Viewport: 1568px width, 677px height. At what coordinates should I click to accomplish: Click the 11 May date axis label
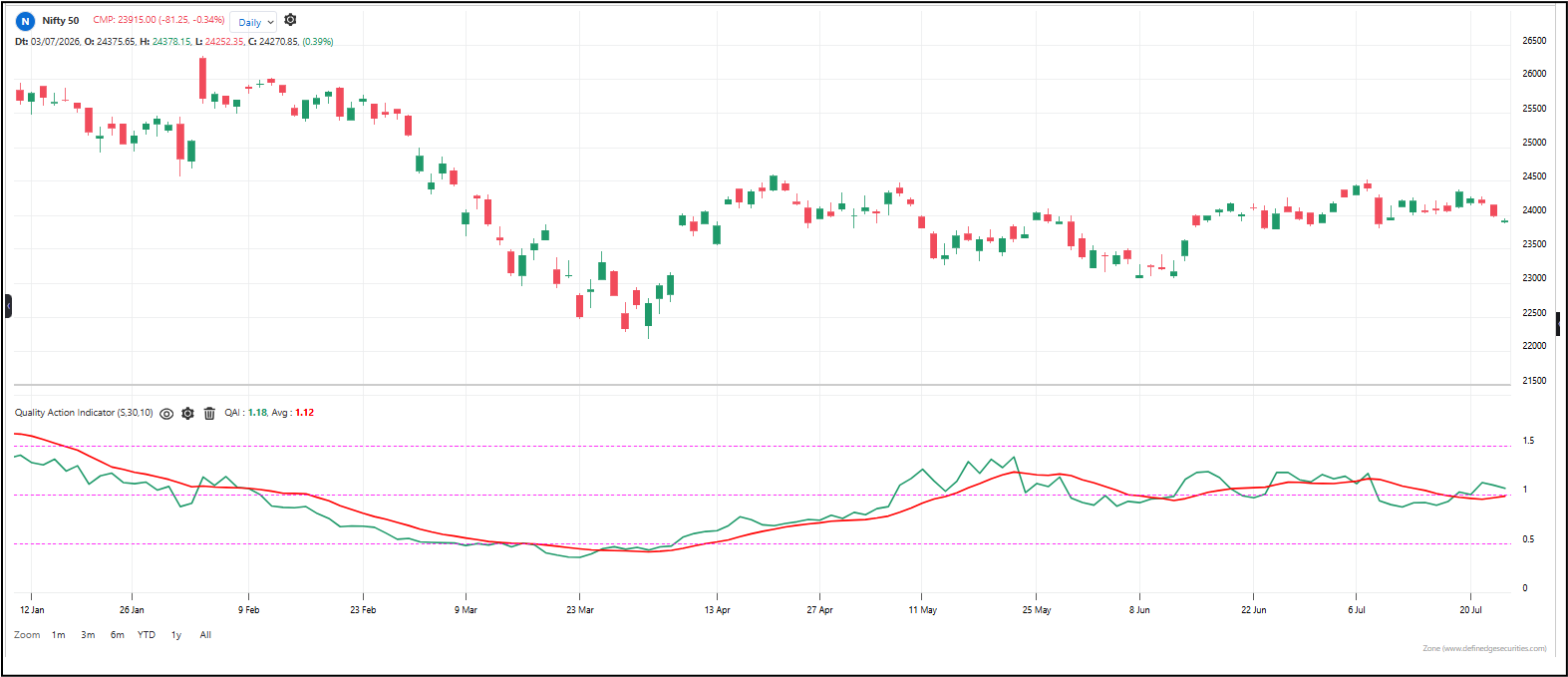coord(923,610)
